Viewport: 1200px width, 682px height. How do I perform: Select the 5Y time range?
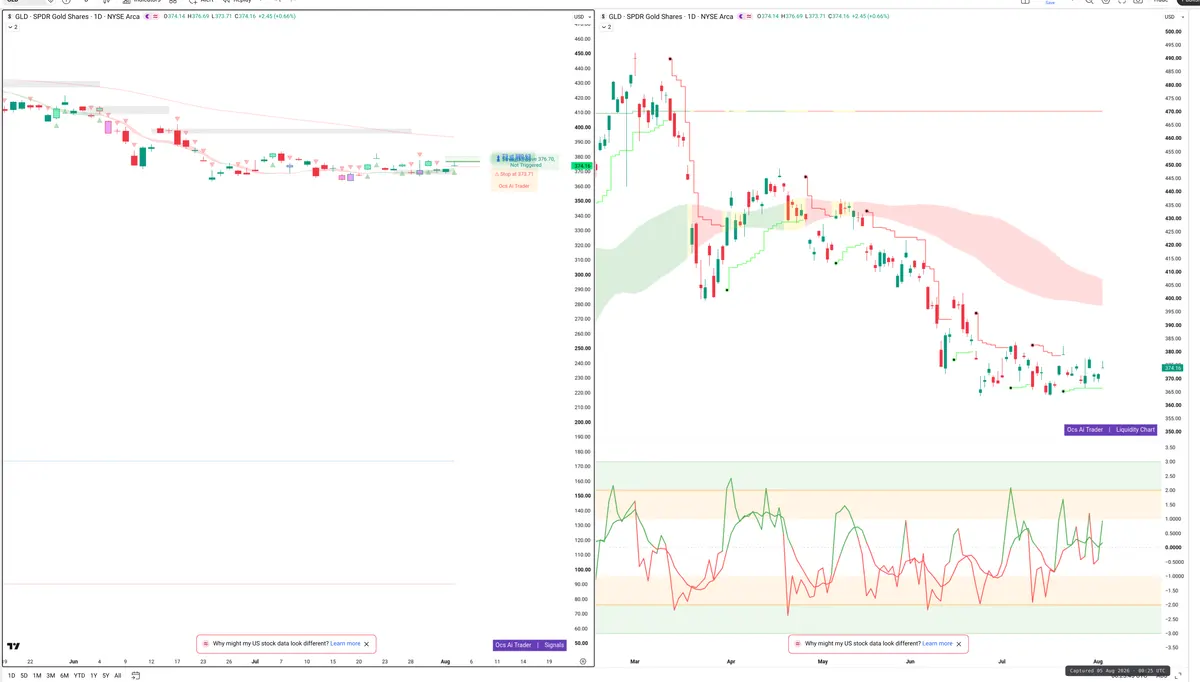[106, 676]
